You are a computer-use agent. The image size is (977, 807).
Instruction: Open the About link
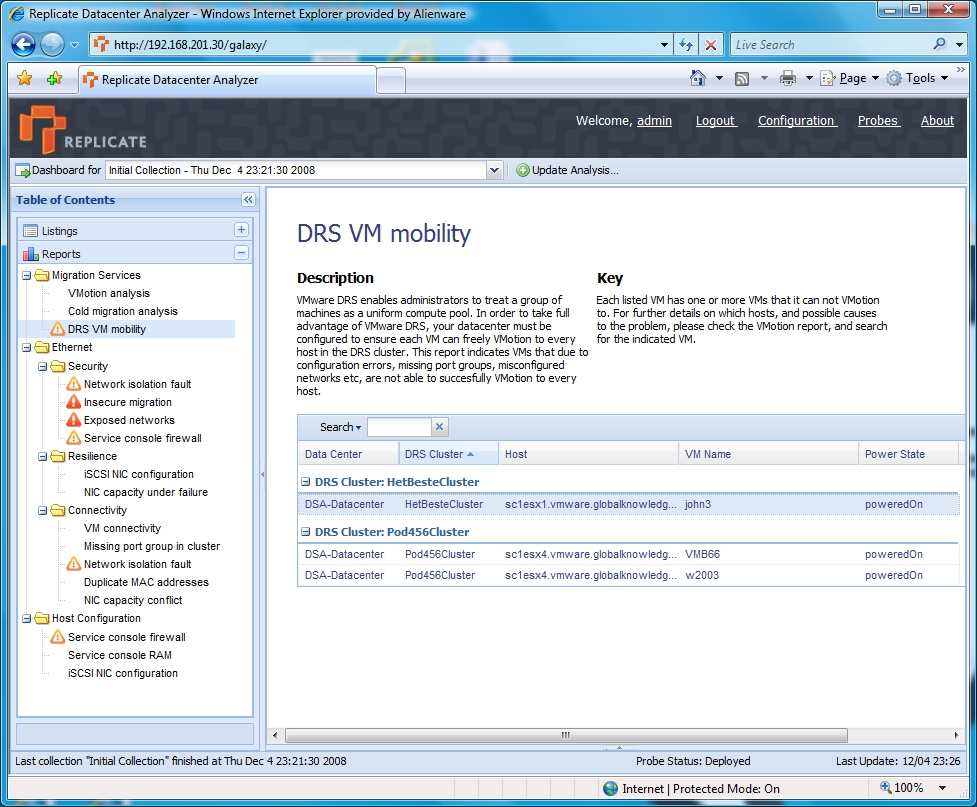[937, 121]
